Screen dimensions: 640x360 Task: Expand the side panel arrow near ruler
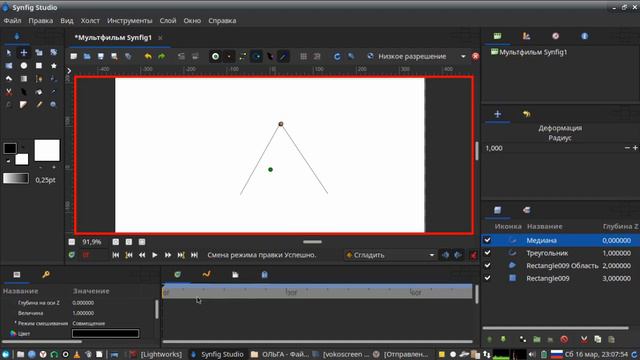click(69, 71)
